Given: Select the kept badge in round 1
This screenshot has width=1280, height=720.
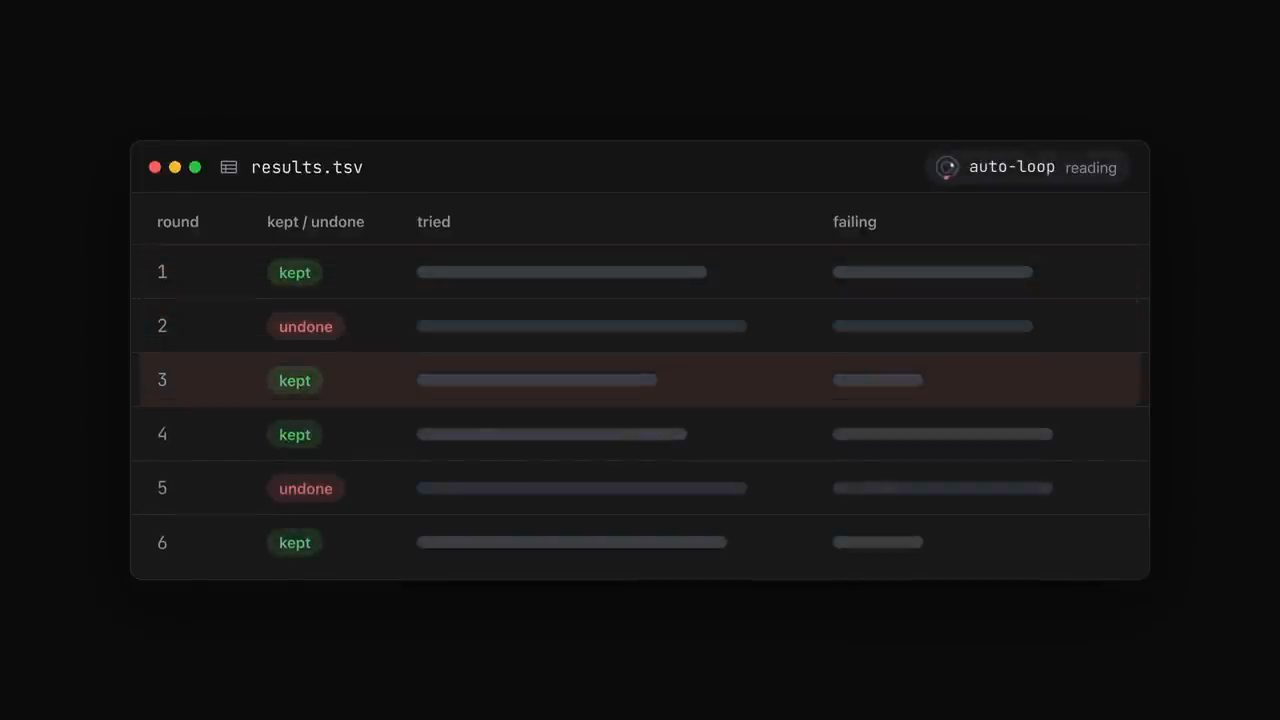Looking at the screenshot, I should (x=295, y=273).
